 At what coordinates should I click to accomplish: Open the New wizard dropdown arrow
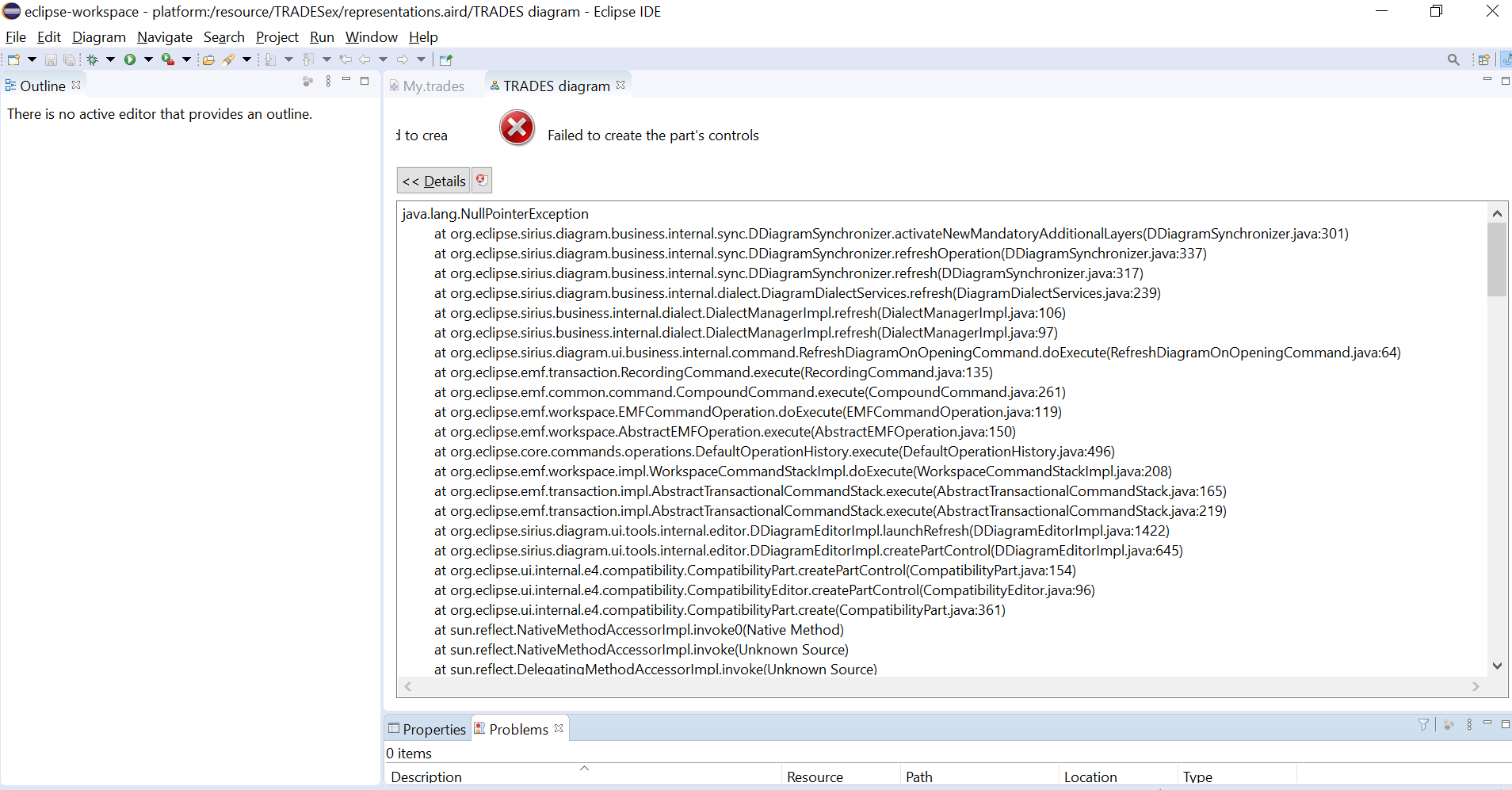tap(32, 59)
